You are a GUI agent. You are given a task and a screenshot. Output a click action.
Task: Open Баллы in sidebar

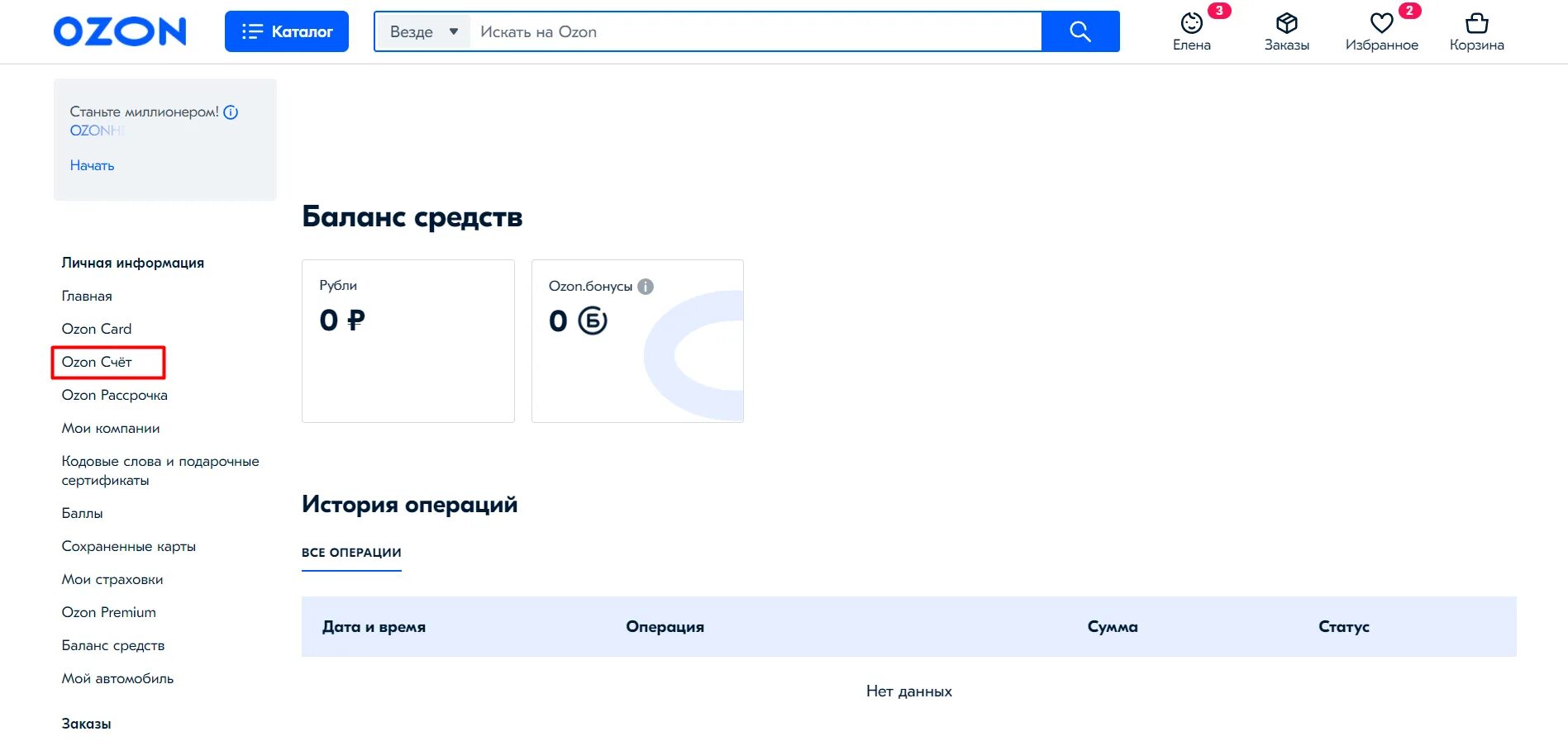coord(82,513)
